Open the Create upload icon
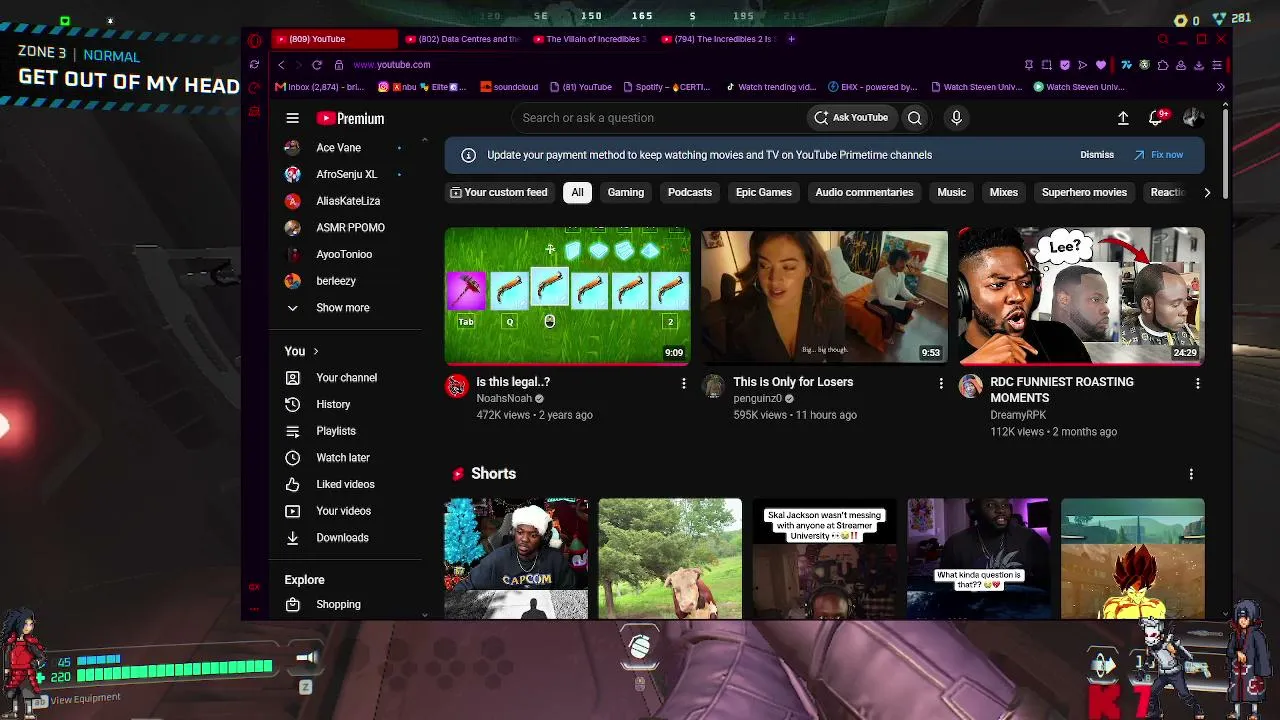The height and width of the screenshot is (720, 1280). point(1123,118)
